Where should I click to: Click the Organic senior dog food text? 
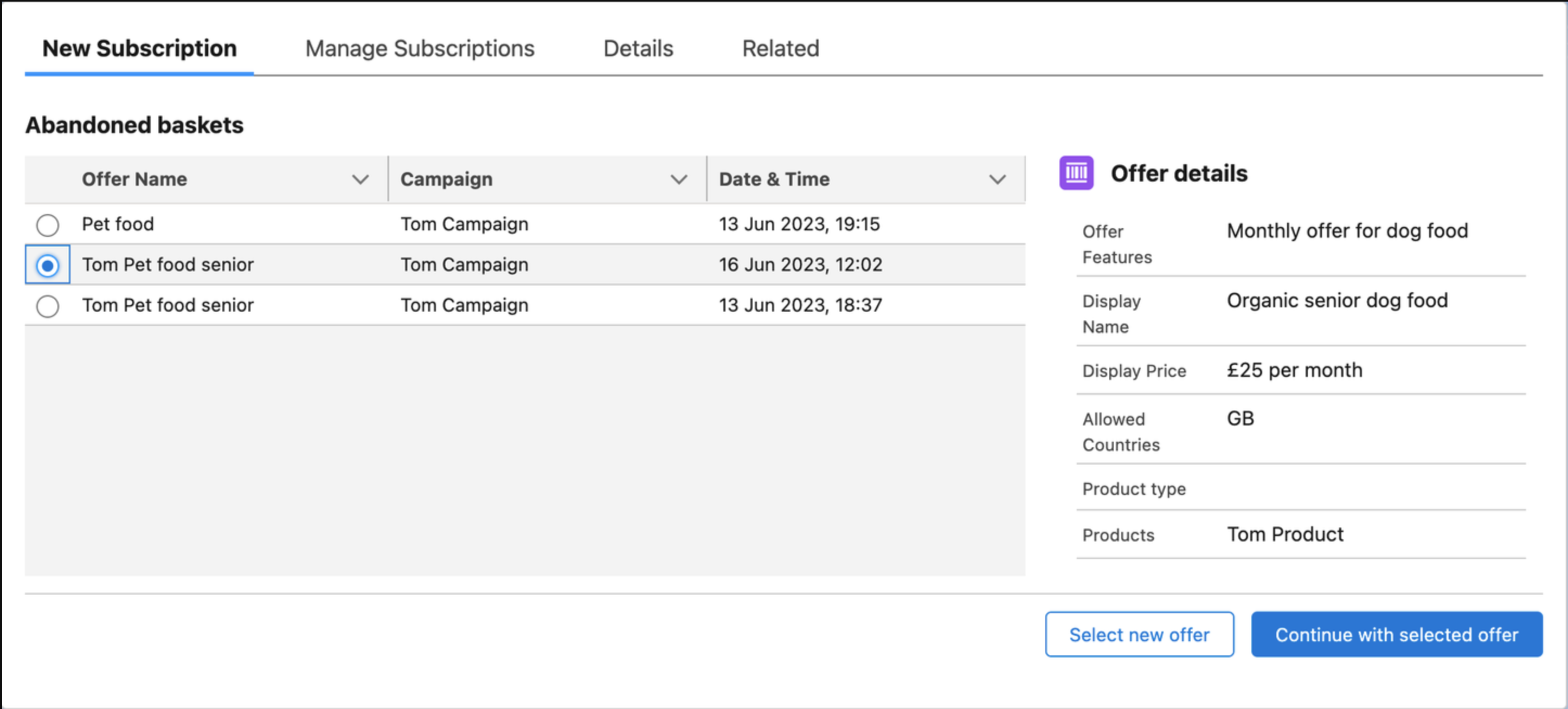click(1336, 301)
